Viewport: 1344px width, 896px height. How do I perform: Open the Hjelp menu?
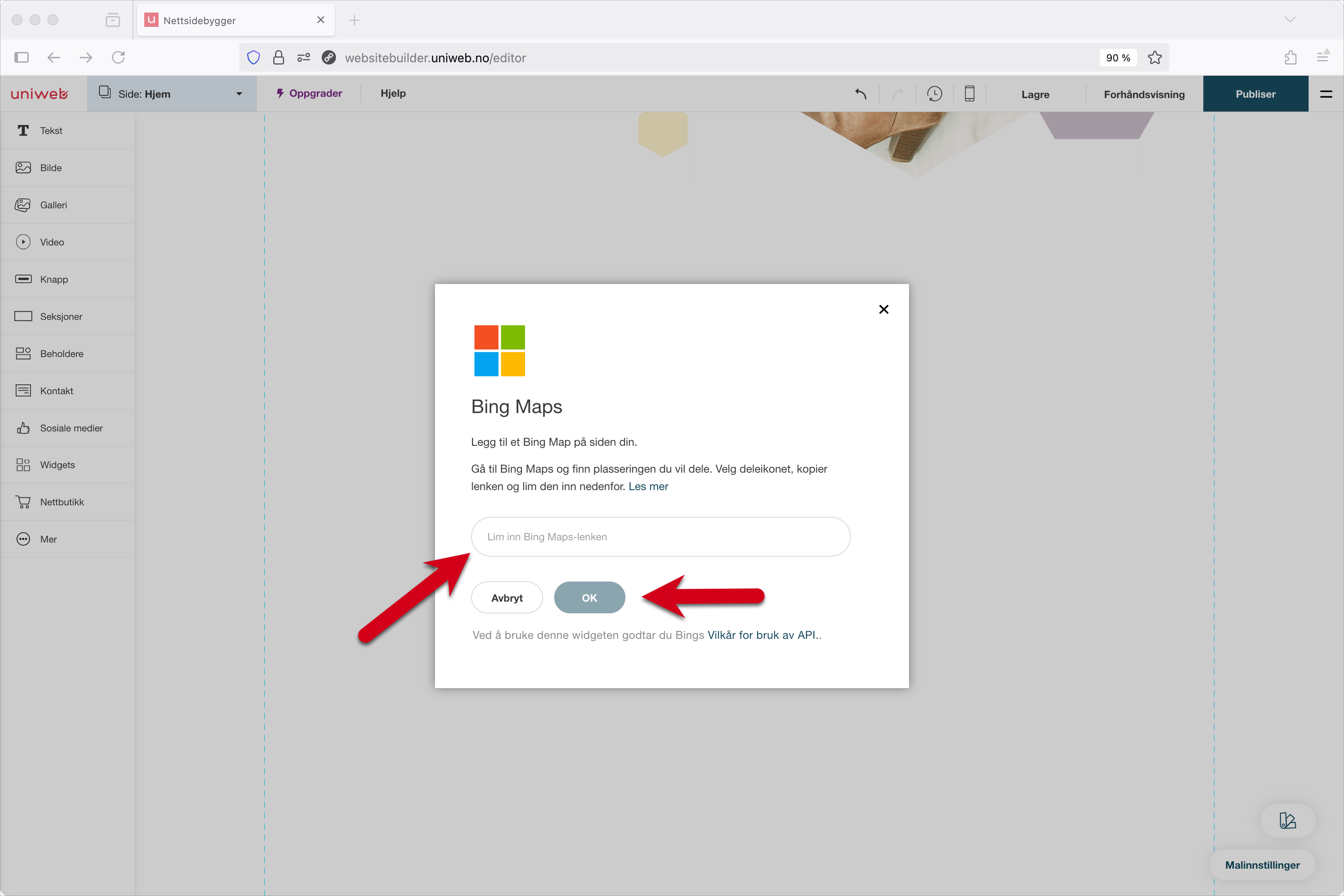pyautogui.click(x=393, y=93)
